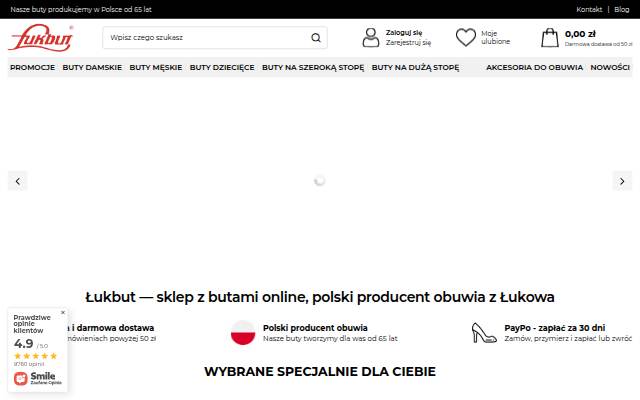Click 'PayPo - zapłać za 30 dni'

click(x=555, y=328)
